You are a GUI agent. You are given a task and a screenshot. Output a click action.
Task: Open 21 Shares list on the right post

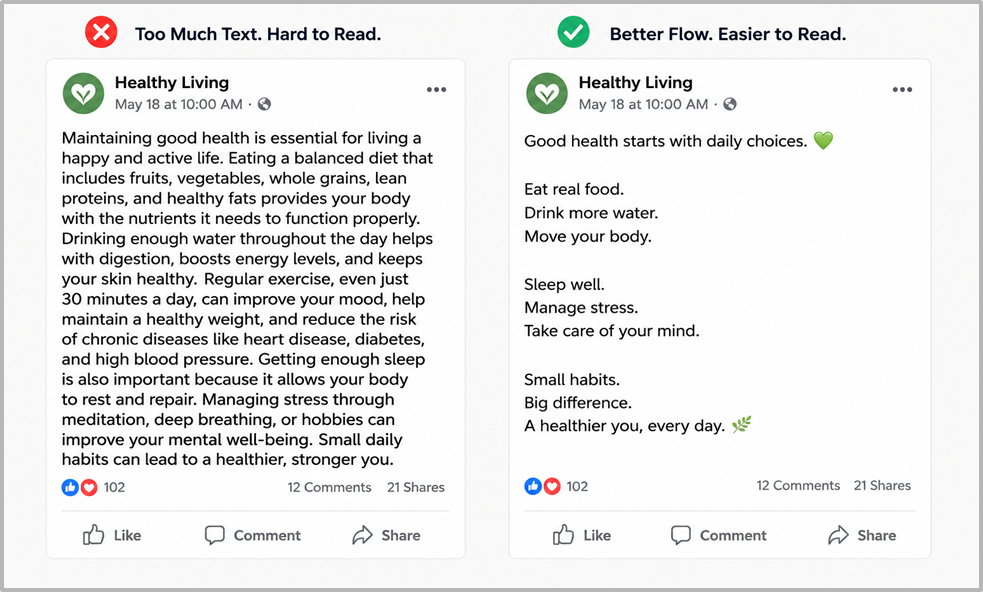pyautogui.click(x=882, y=485)
